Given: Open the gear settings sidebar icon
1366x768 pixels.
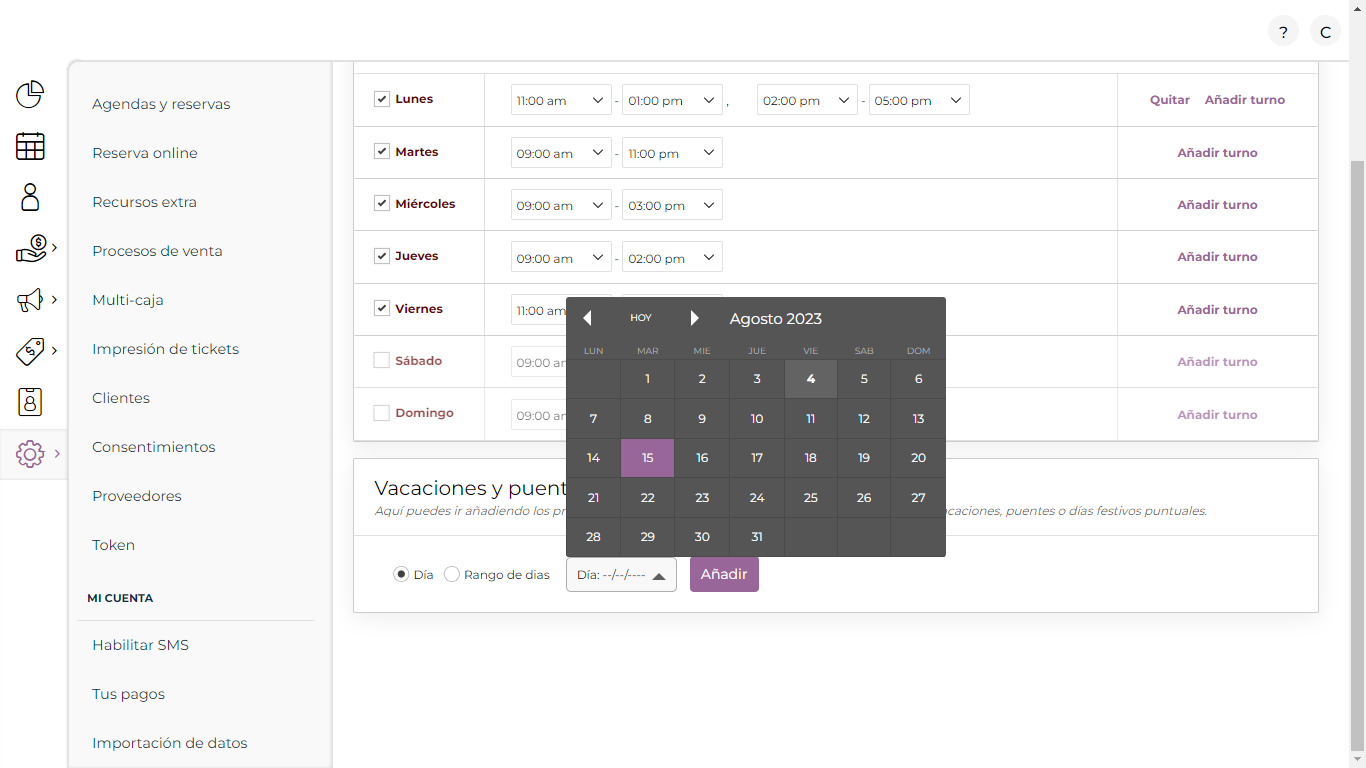Looking at the screenshot, I should (x=30, y=454).
